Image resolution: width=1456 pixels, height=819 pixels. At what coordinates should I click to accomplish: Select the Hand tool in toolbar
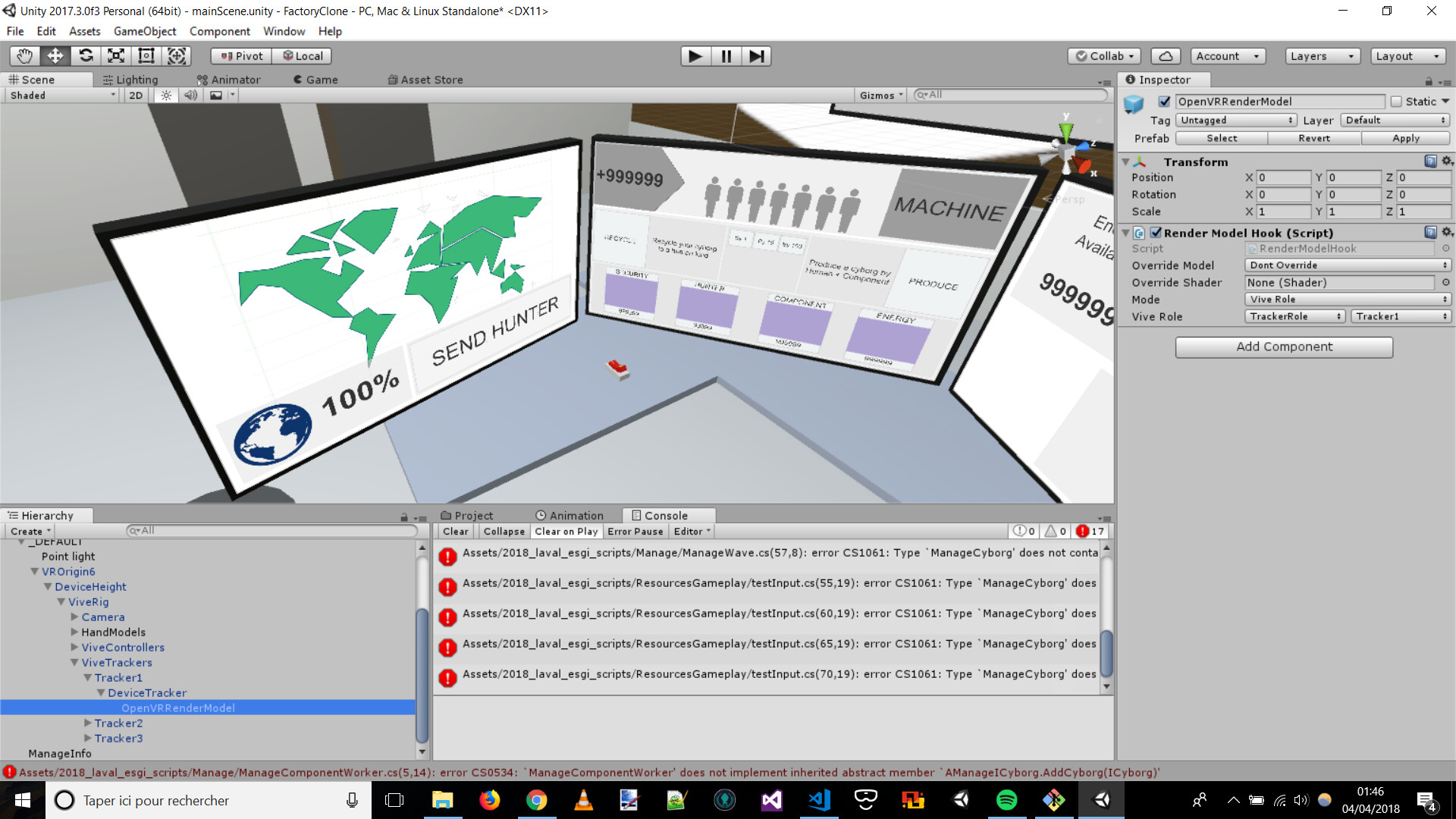pos(24,55)
